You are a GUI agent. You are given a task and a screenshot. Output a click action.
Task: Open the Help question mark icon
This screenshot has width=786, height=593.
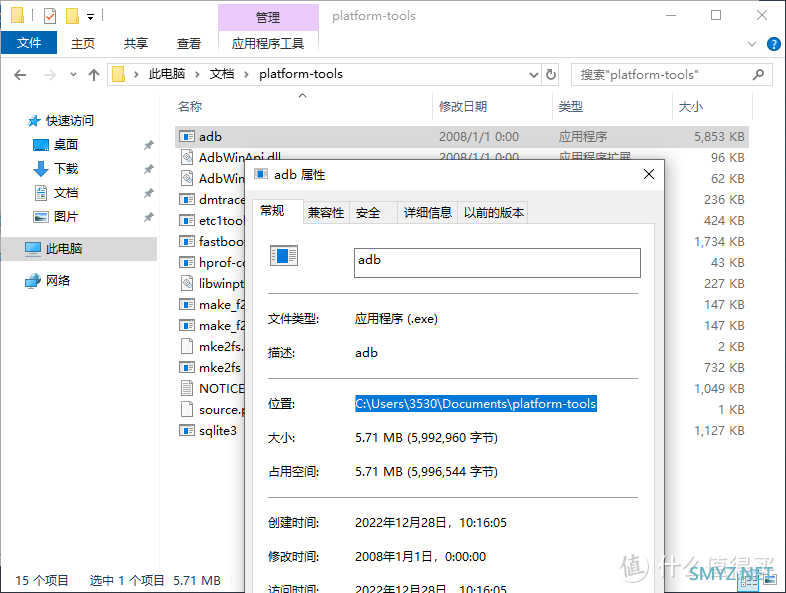tap(773, 44)
